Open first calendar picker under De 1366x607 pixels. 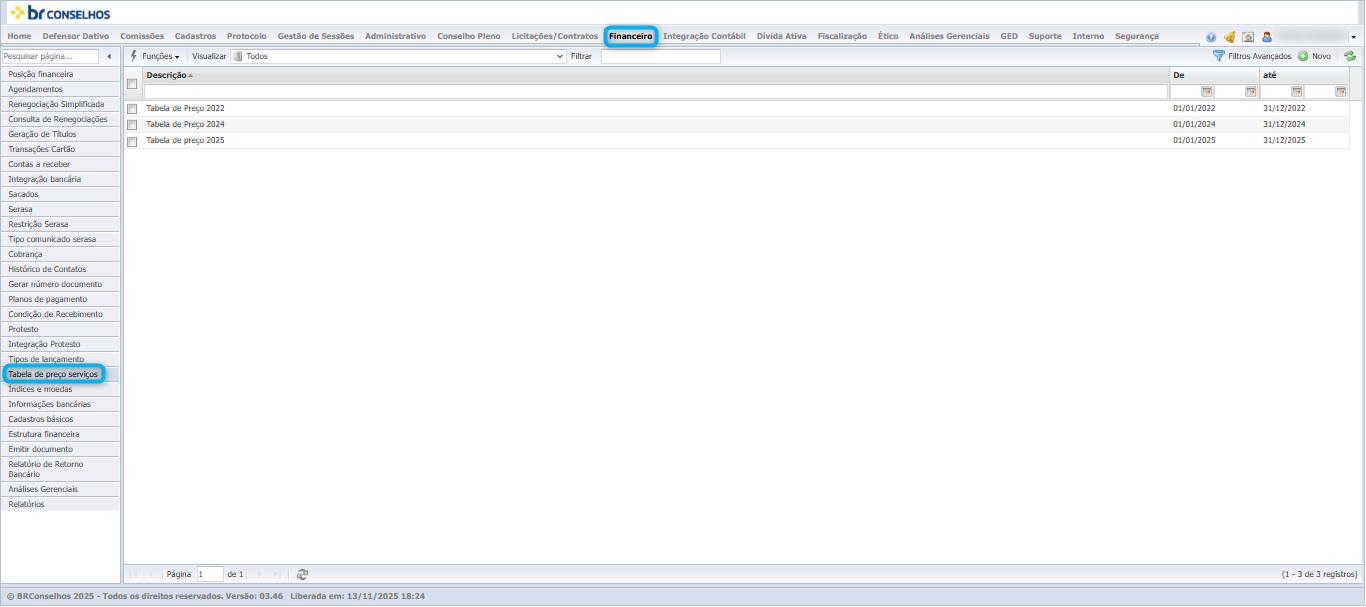pos(1207,91)
